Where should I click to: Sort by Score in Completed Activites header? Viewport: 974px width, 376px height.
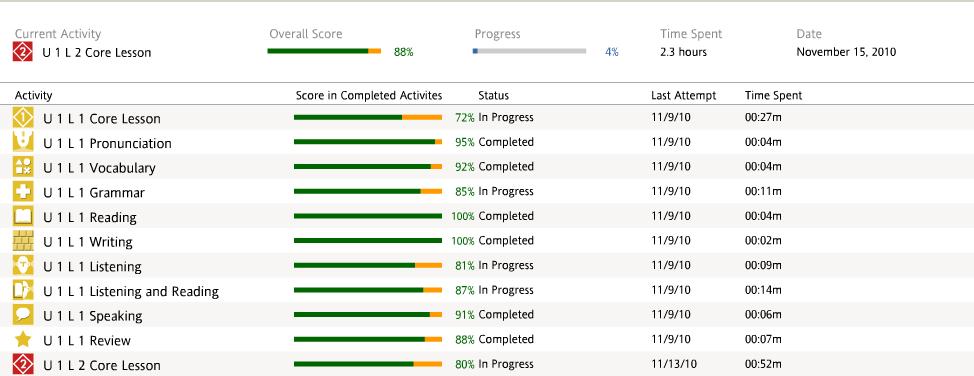[369, 96]
